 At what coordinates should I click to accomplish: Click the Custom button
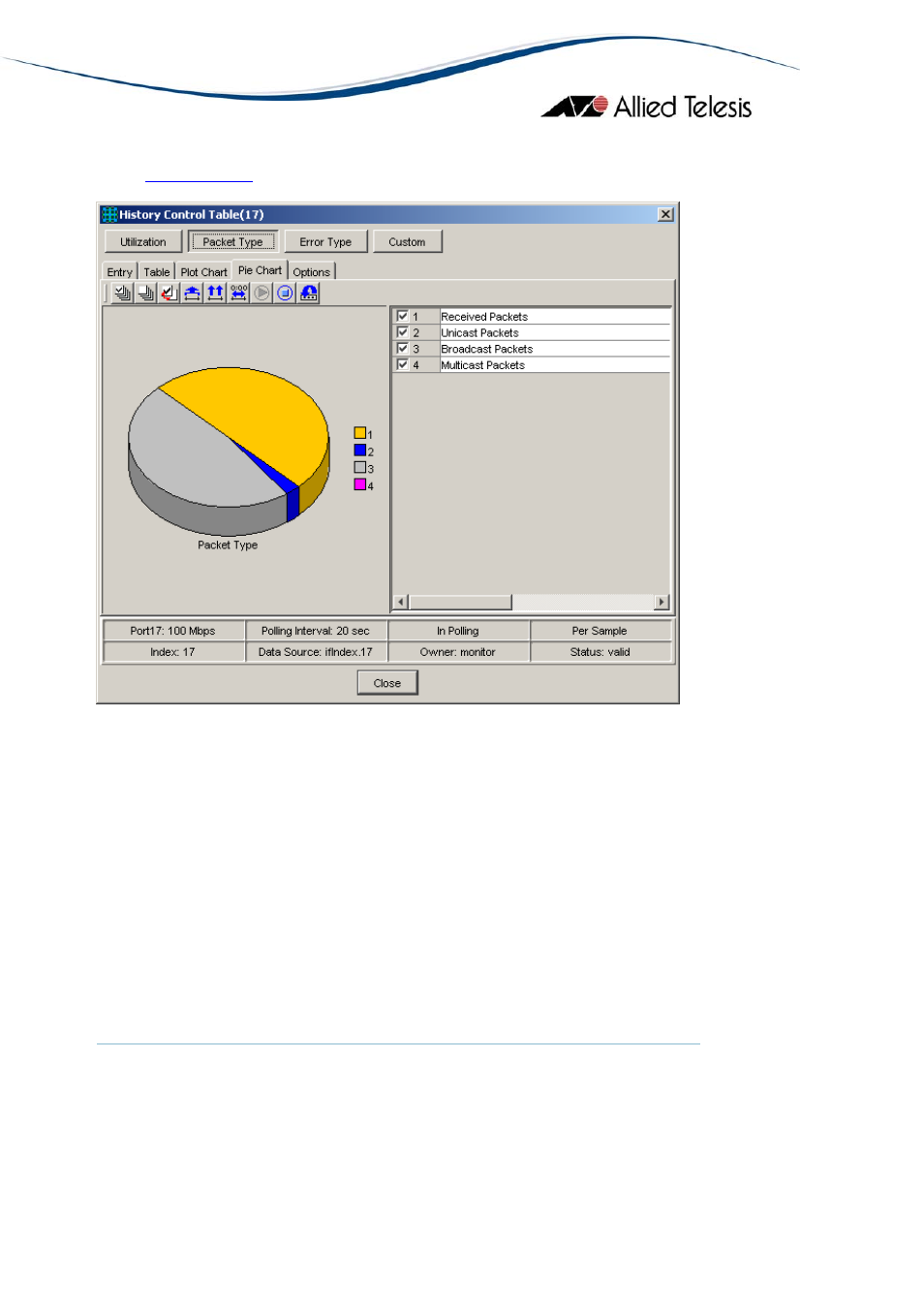click(407, 242)
